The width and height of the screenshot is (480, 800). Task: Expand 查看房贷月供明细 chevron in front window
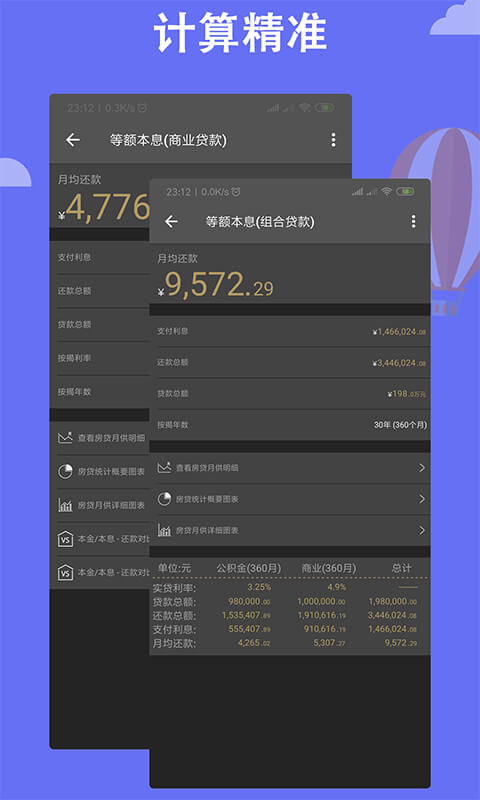422,467
